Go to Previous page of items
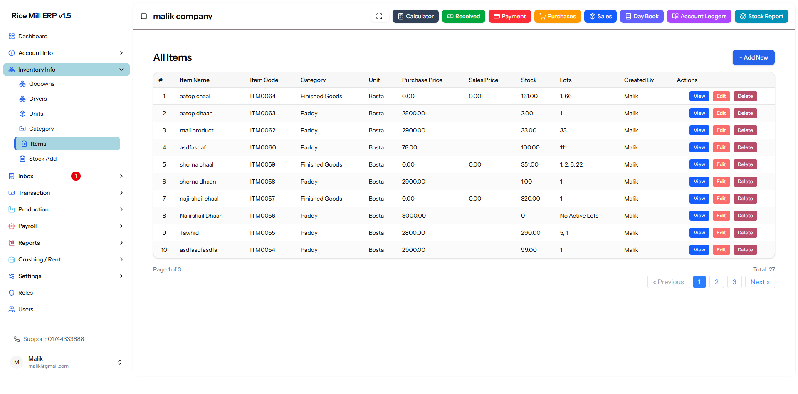 tap(669, 282)
